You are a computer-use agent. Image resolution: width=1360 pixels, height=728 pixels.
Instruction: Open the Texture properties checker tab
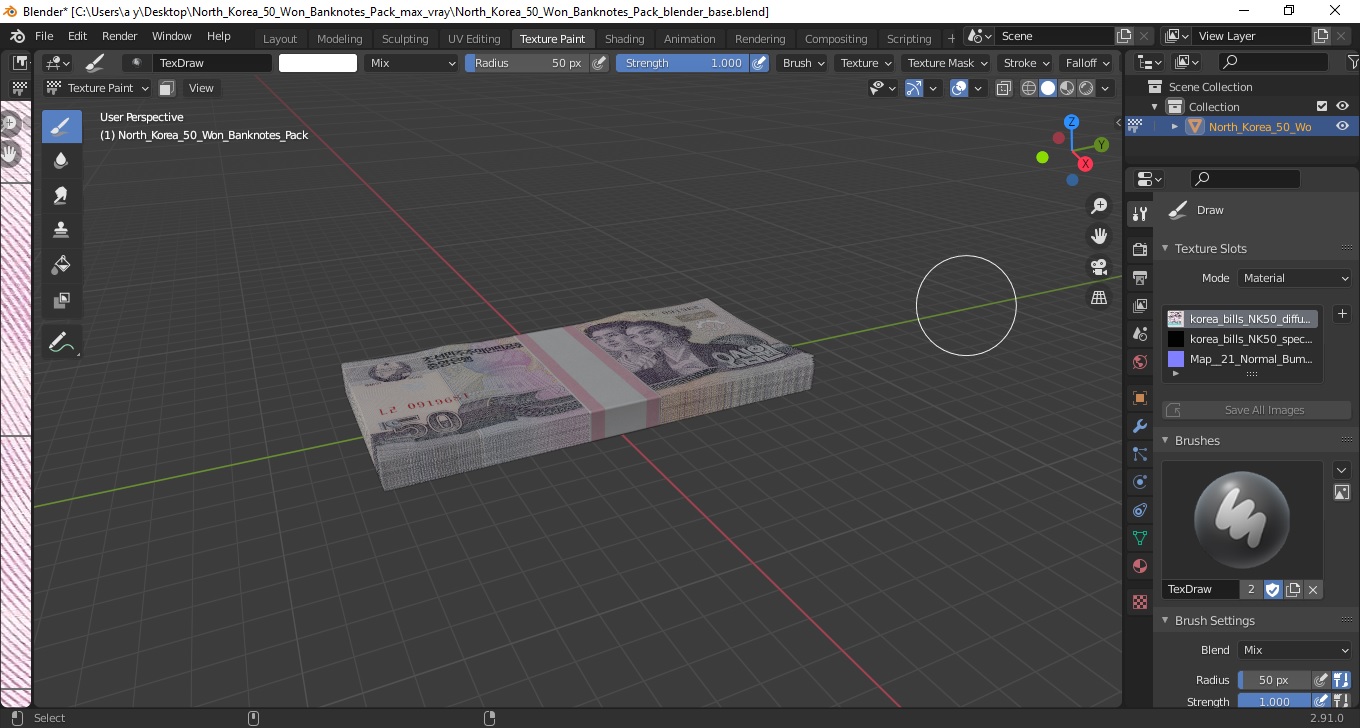pyautogui.click(x=1139, y=602)
